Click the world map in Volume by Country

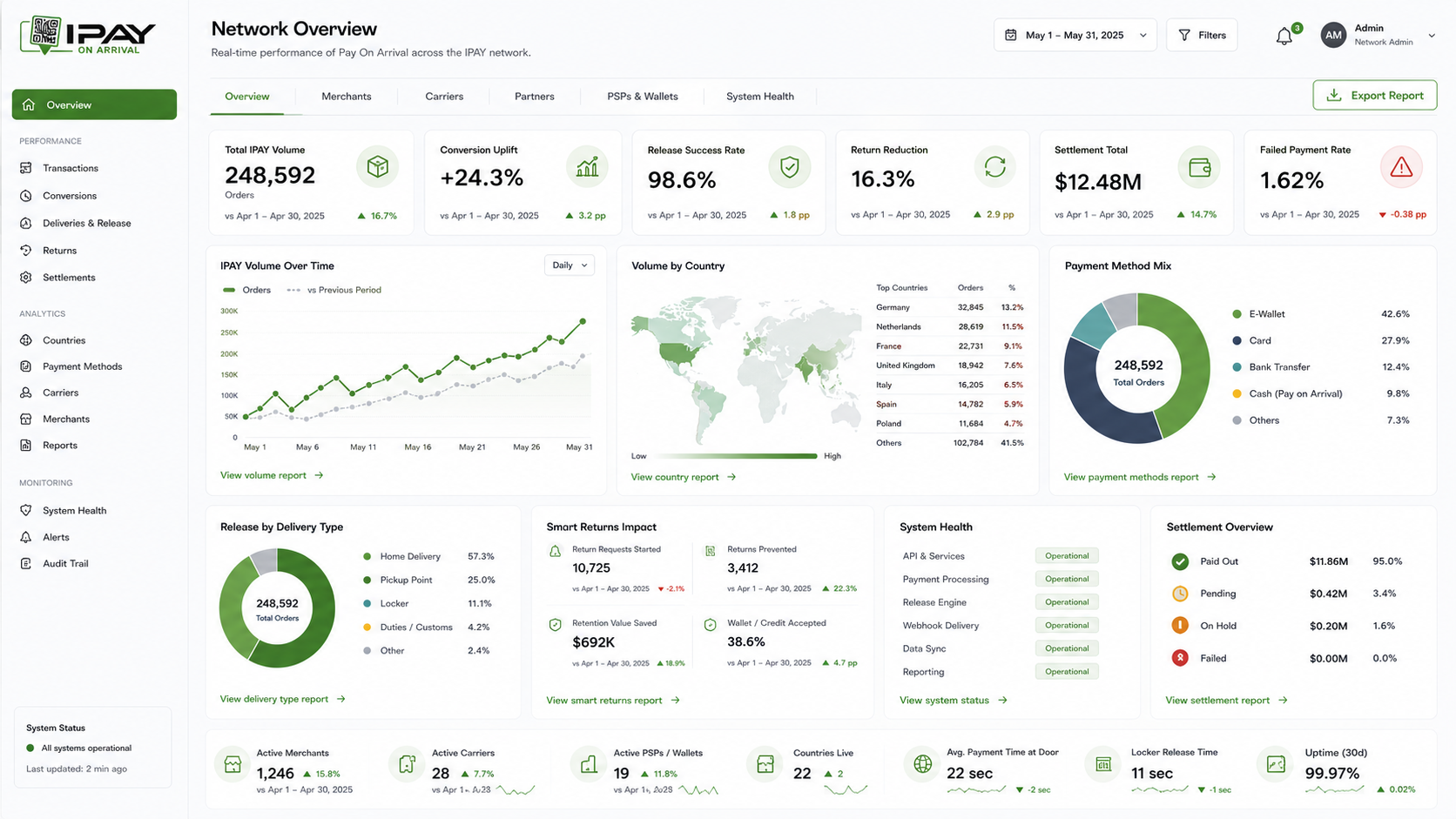[x=746, y=370]
